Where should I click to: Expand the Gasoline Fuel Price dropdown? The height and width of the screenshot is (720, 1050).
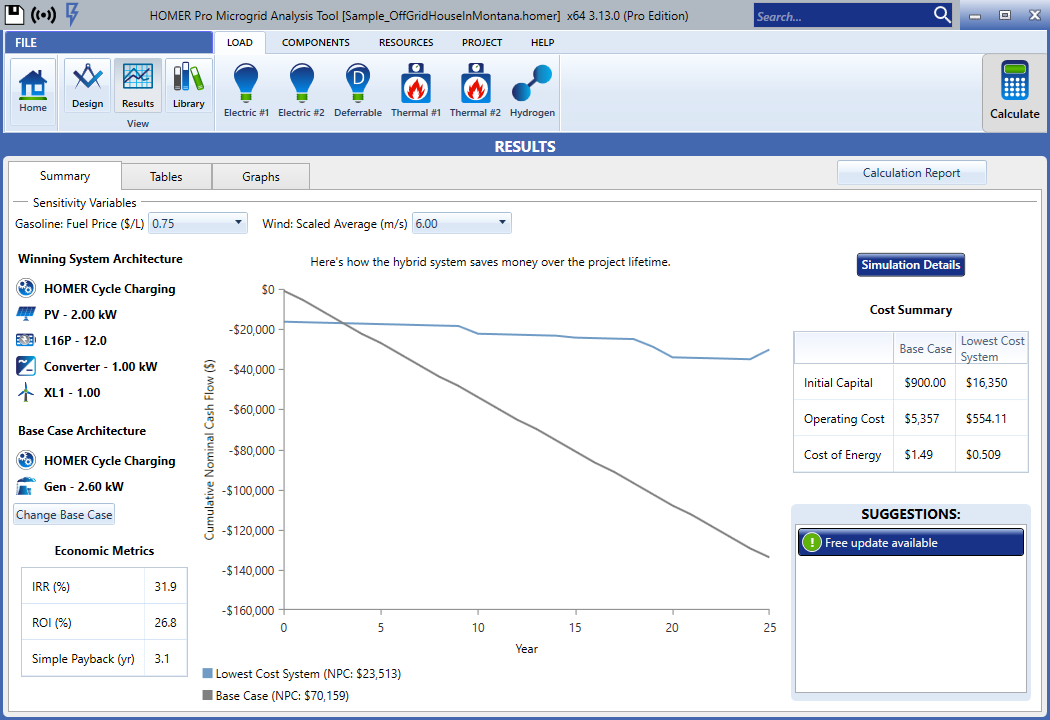(238, 223)
